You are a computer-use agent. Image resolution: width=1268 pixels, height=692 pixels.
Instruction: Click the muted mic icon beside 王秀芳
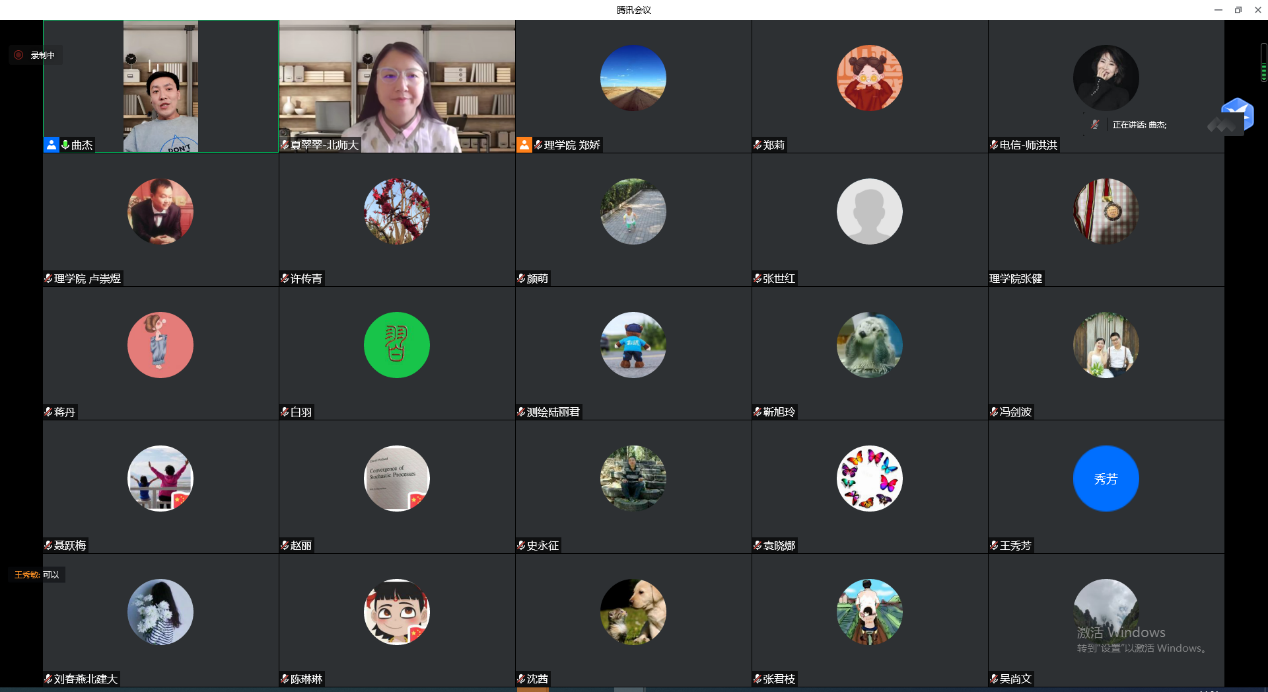tap(994, 546)
